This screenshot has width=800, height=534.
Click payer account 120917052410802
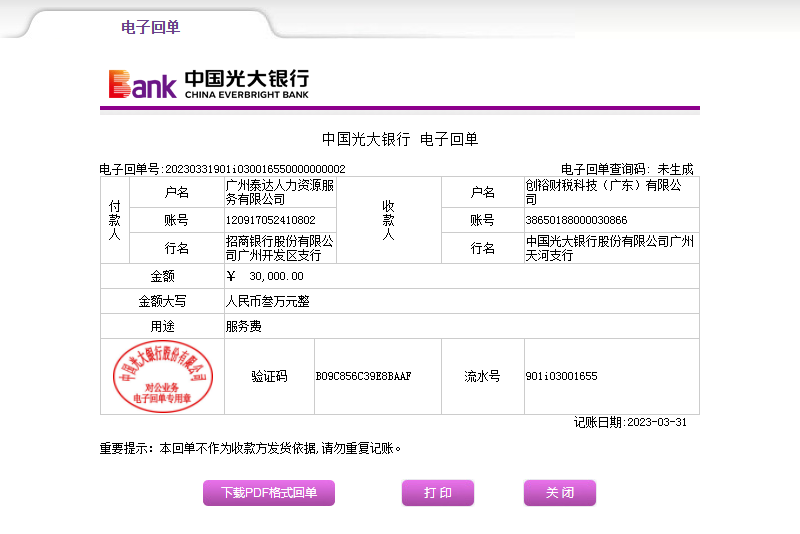[x=270, y=220]
